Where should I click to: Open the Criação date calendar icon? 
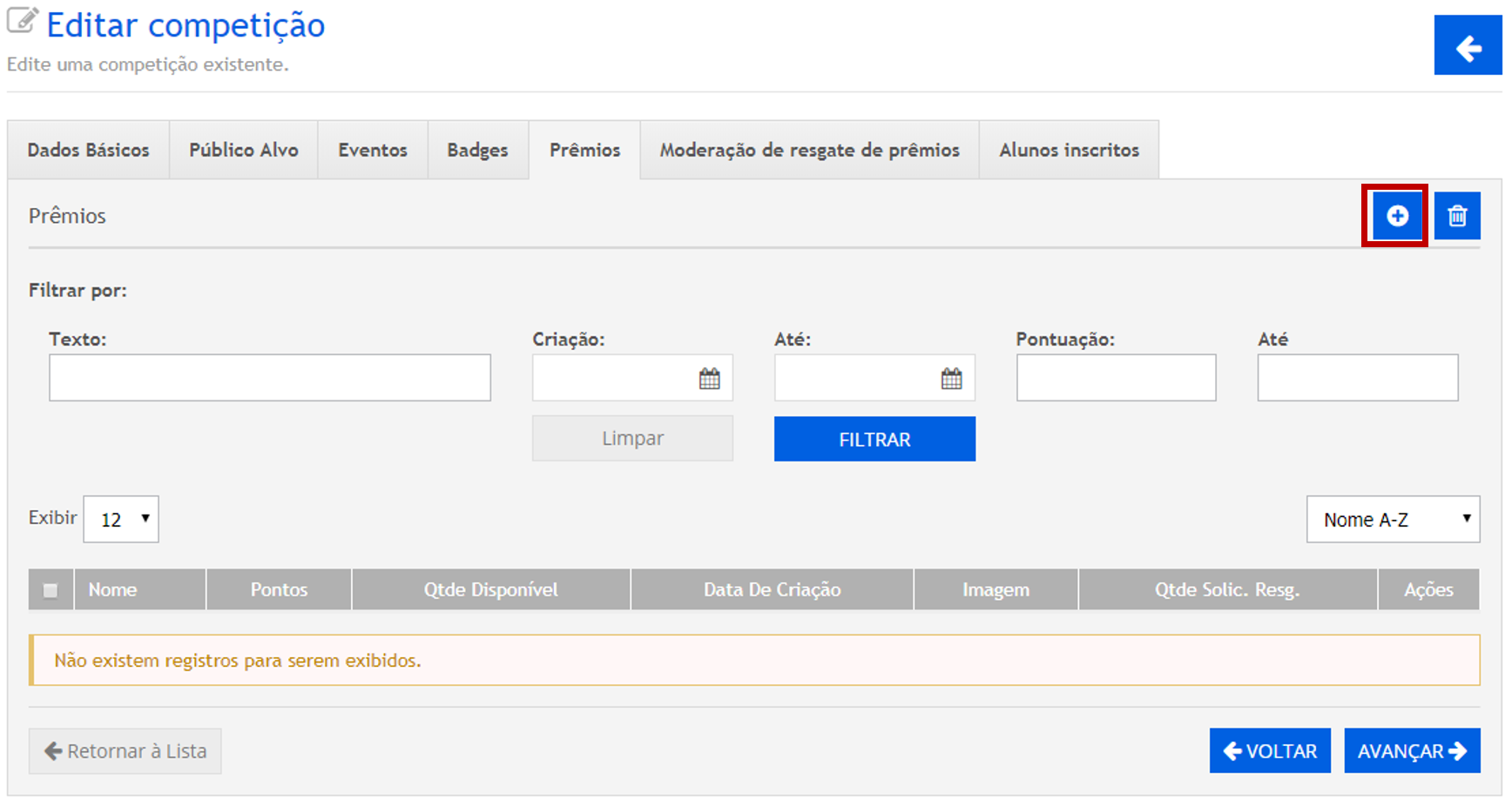coord(709,379)
